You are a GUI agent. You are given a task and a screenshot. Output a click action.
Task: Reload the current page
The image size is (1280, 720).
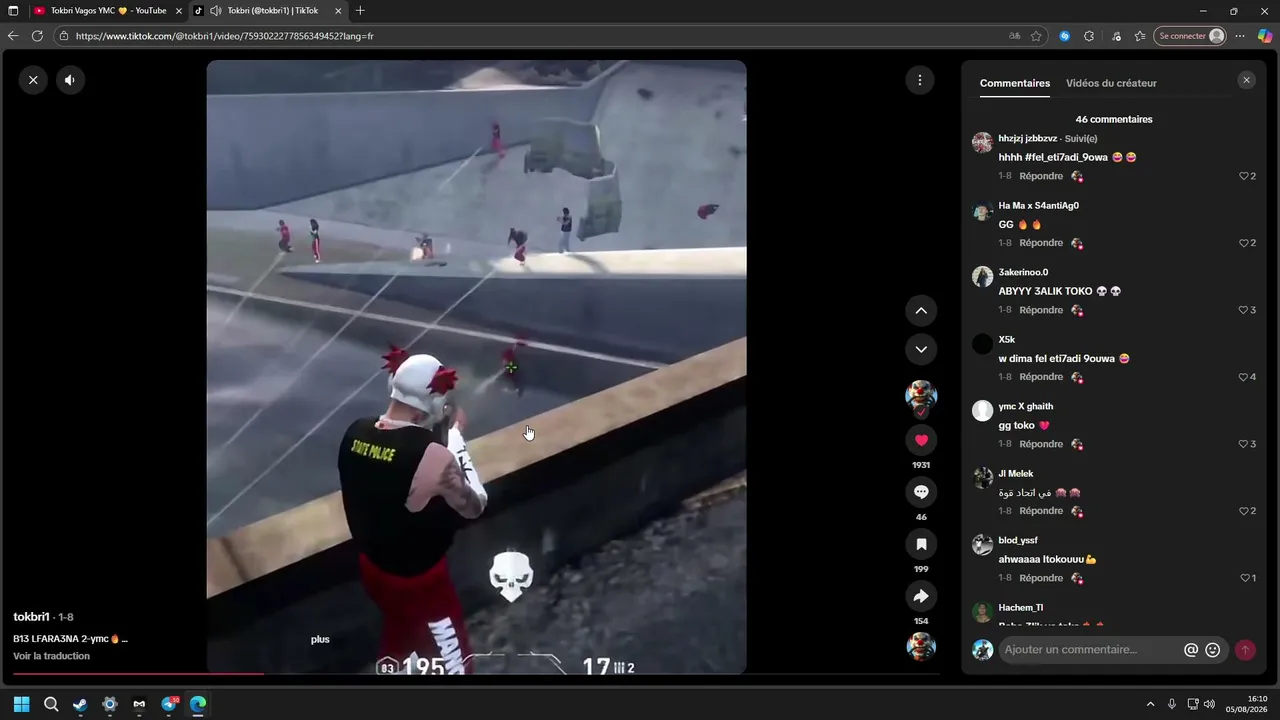click(x=37, y=36)
